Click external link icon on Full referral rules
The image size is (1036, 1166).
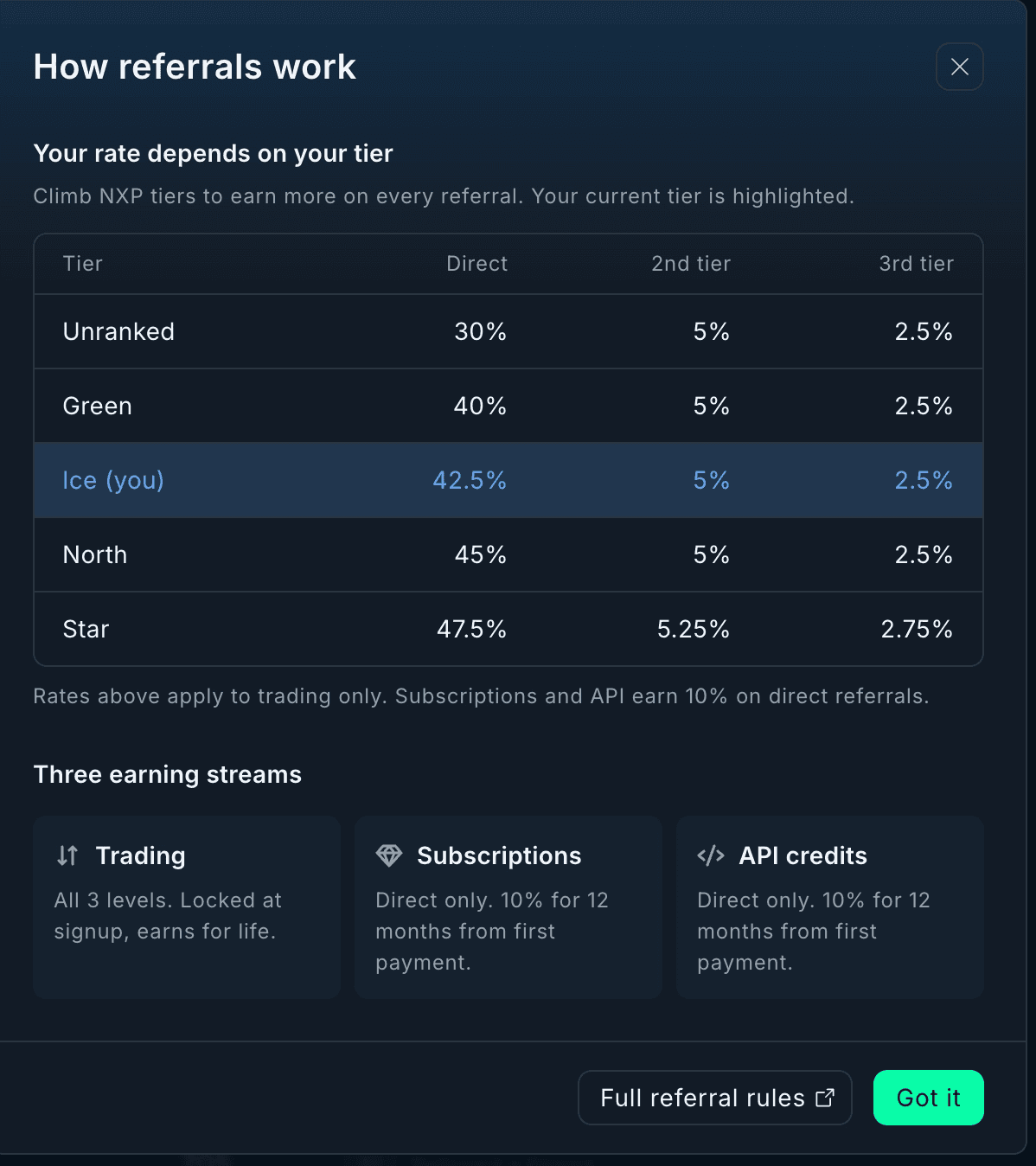[x=825, y=1098]
